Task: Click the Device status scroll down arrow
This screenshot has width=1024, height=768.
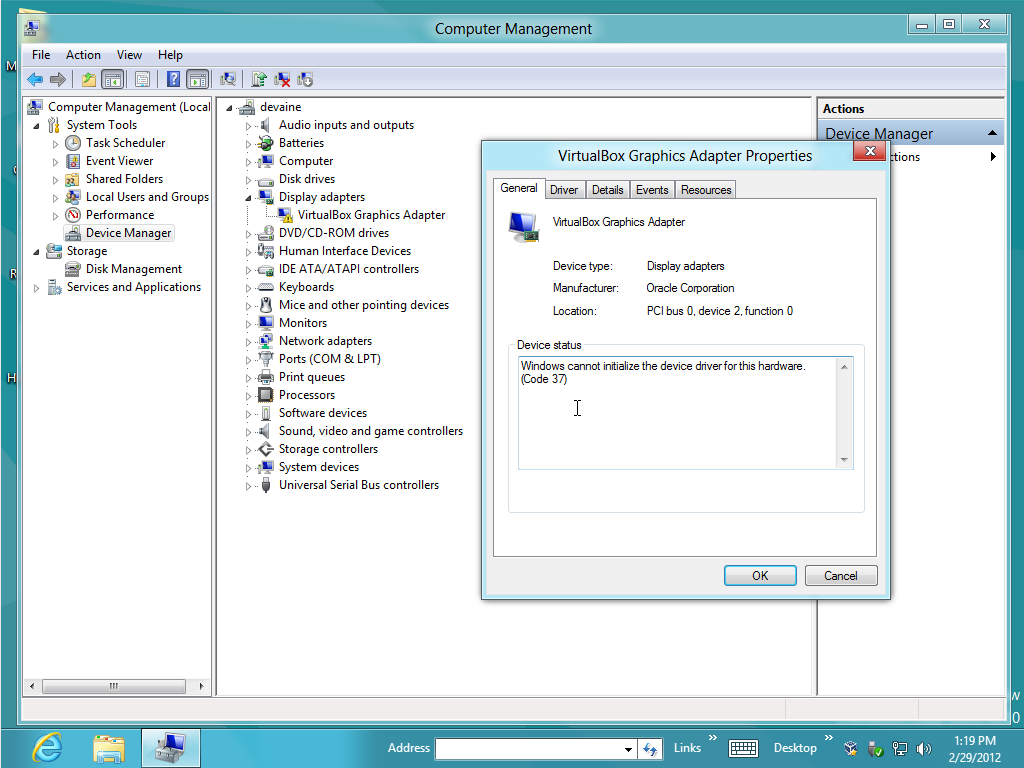Action: pyautogui.click(x=844, y=460)
